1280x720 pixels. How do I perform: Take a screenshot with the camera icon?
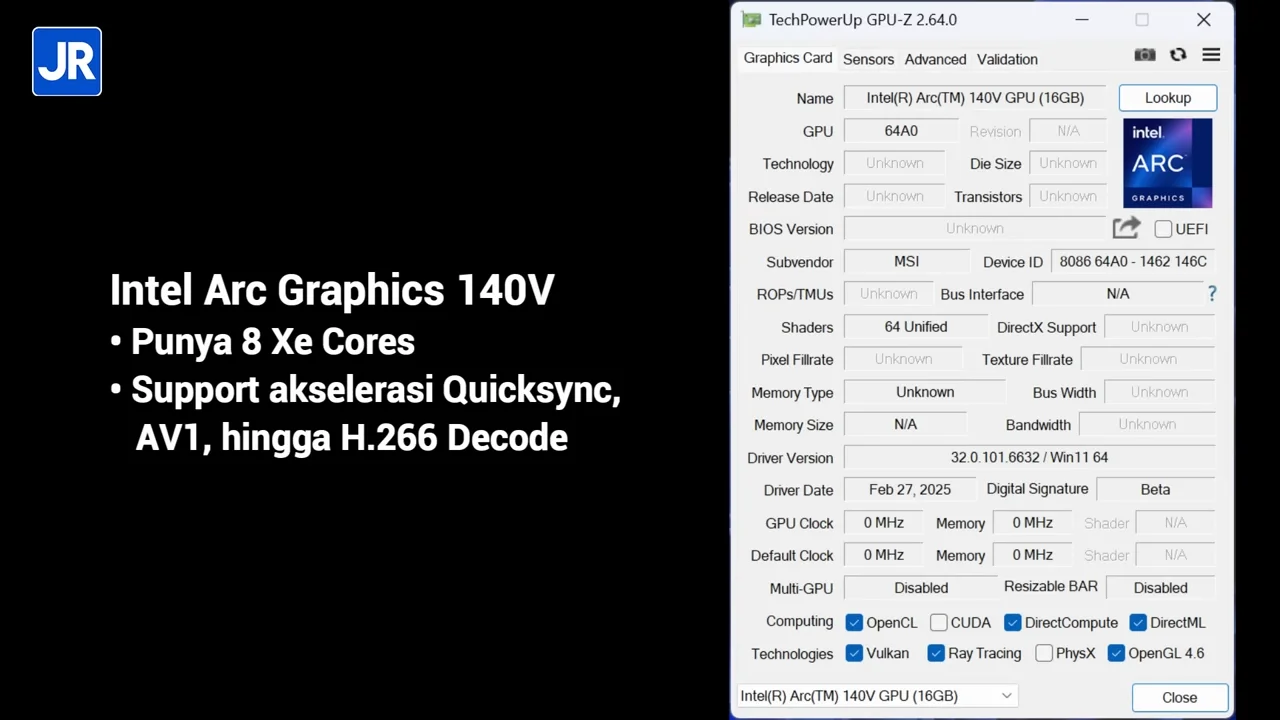tap(1144, 55)
